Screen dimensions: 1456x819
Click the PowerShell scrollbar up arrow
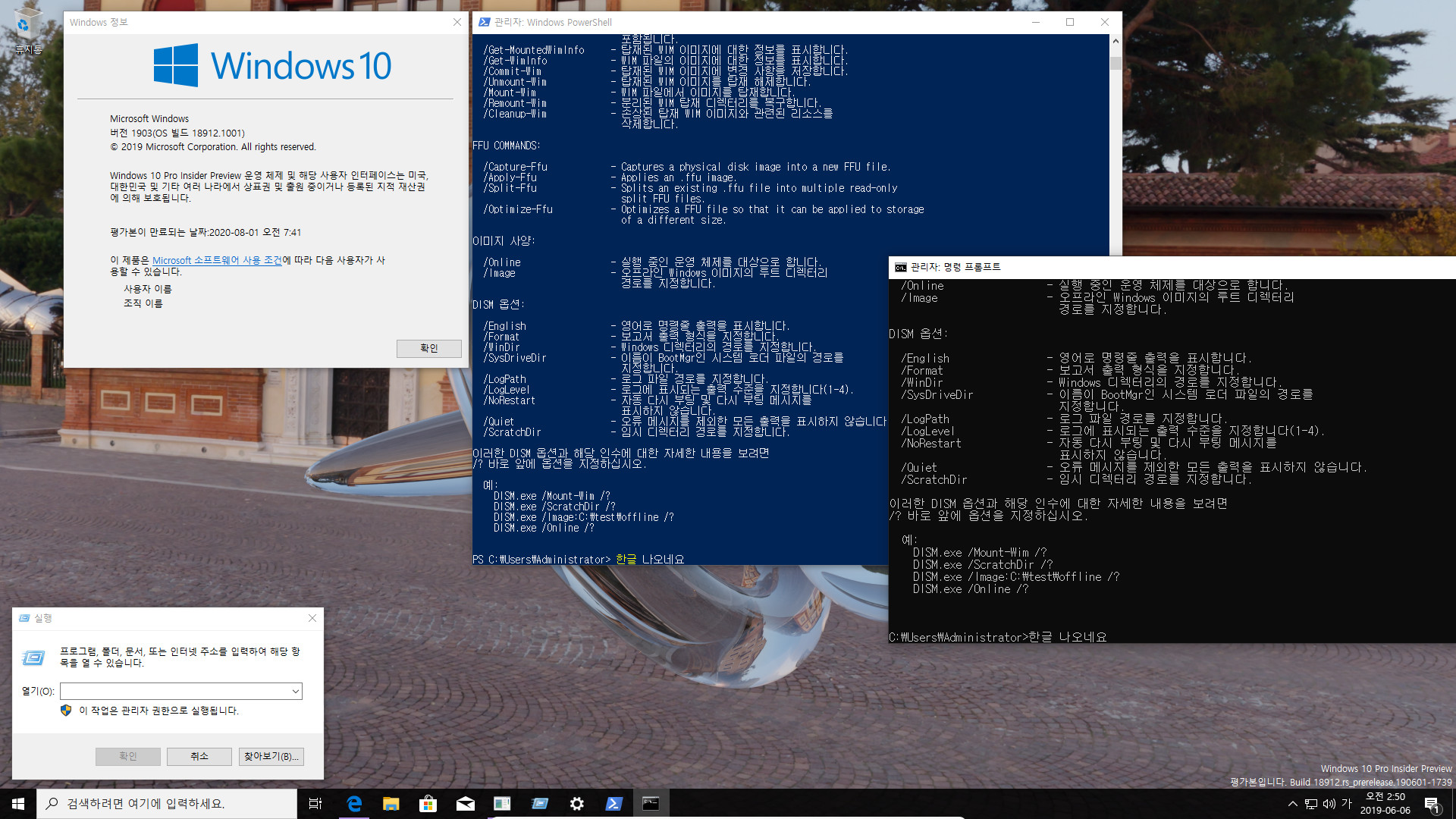(1116, 41)
